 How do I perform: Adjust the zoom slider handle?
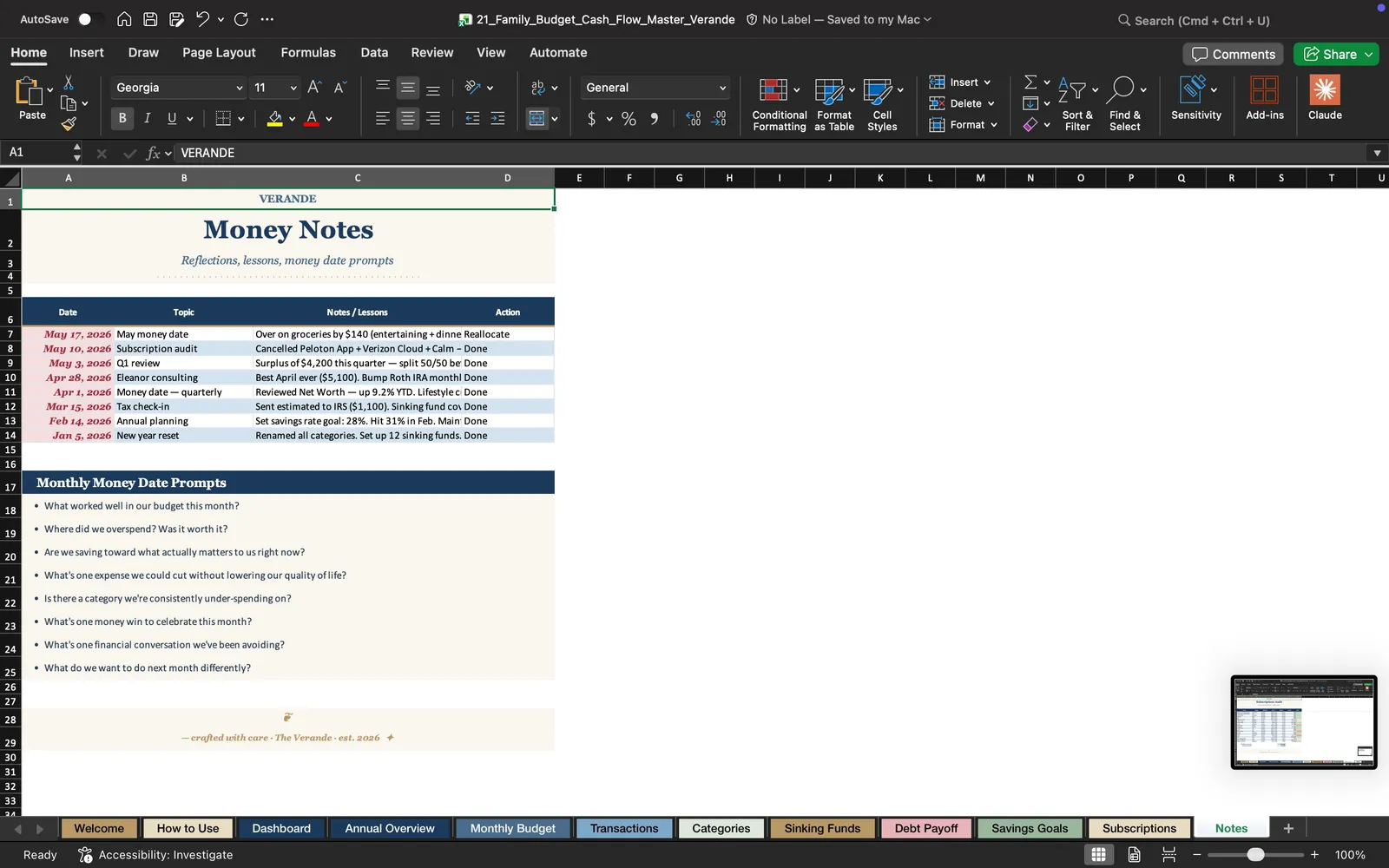coord(1255,855)
